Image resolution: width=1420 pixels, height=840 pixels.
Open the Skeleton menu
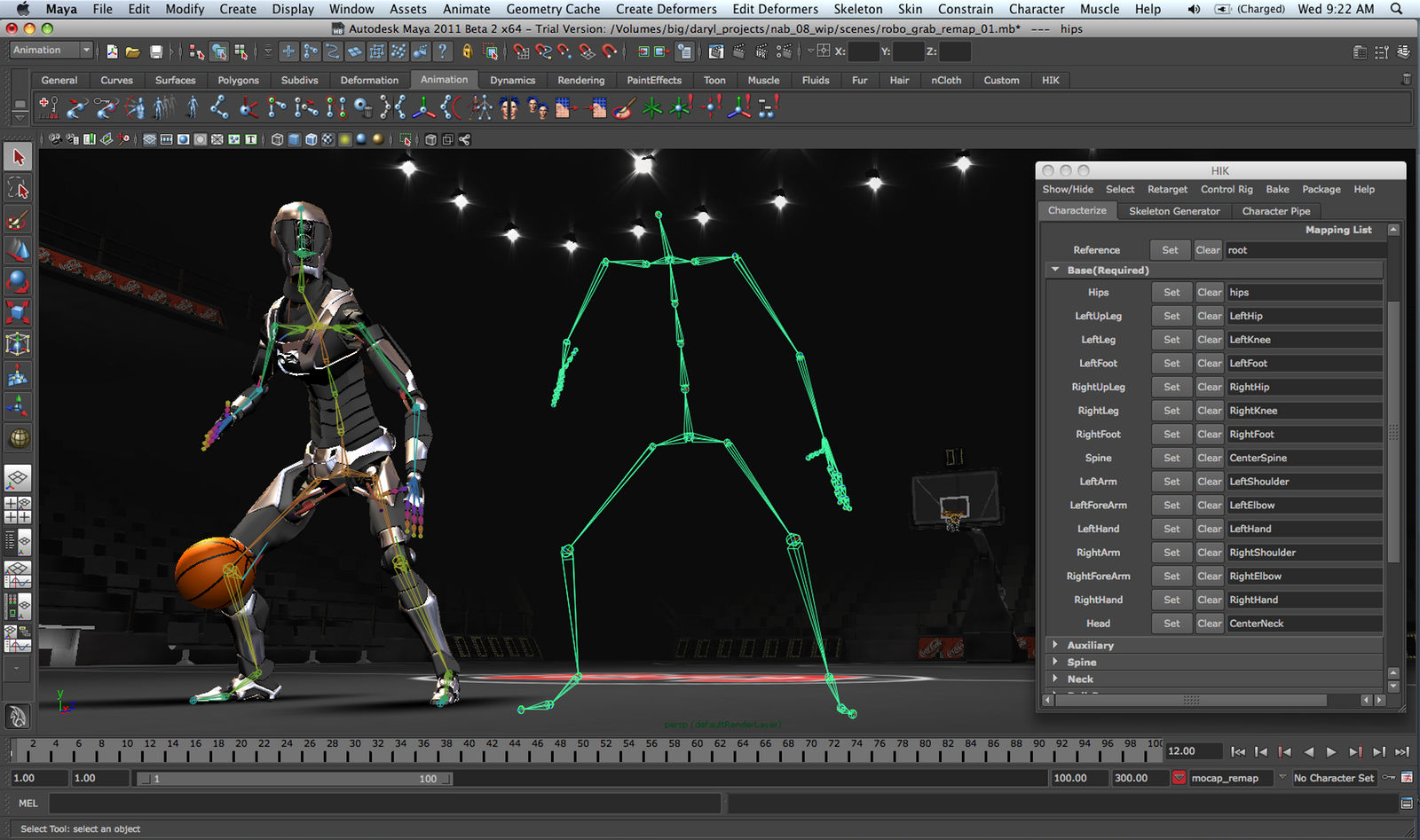pos(857,9)
